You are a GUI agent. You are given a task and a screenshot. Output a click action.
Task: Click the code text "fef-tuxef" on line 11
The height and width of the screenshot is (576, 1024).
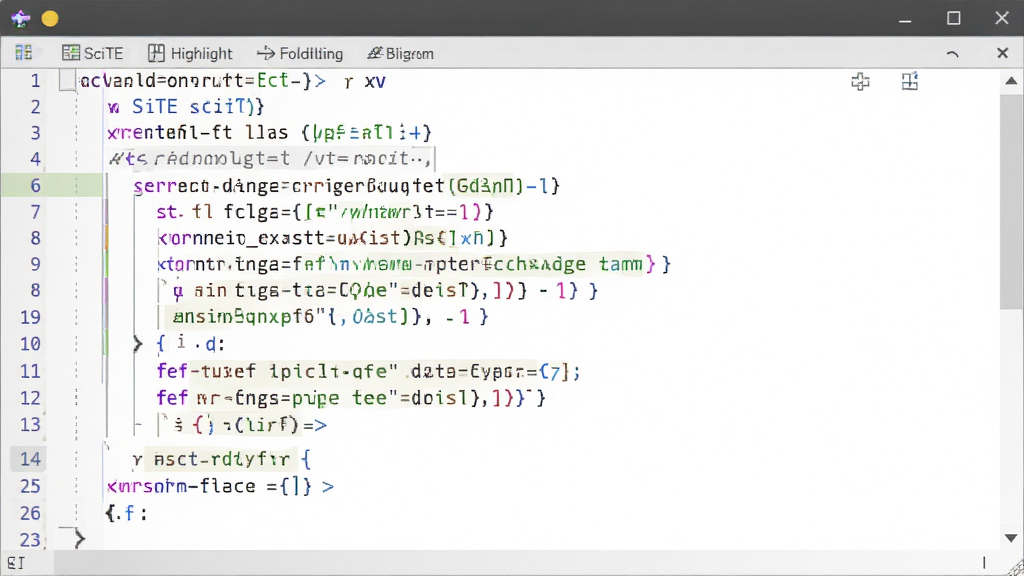coord(206,371)
